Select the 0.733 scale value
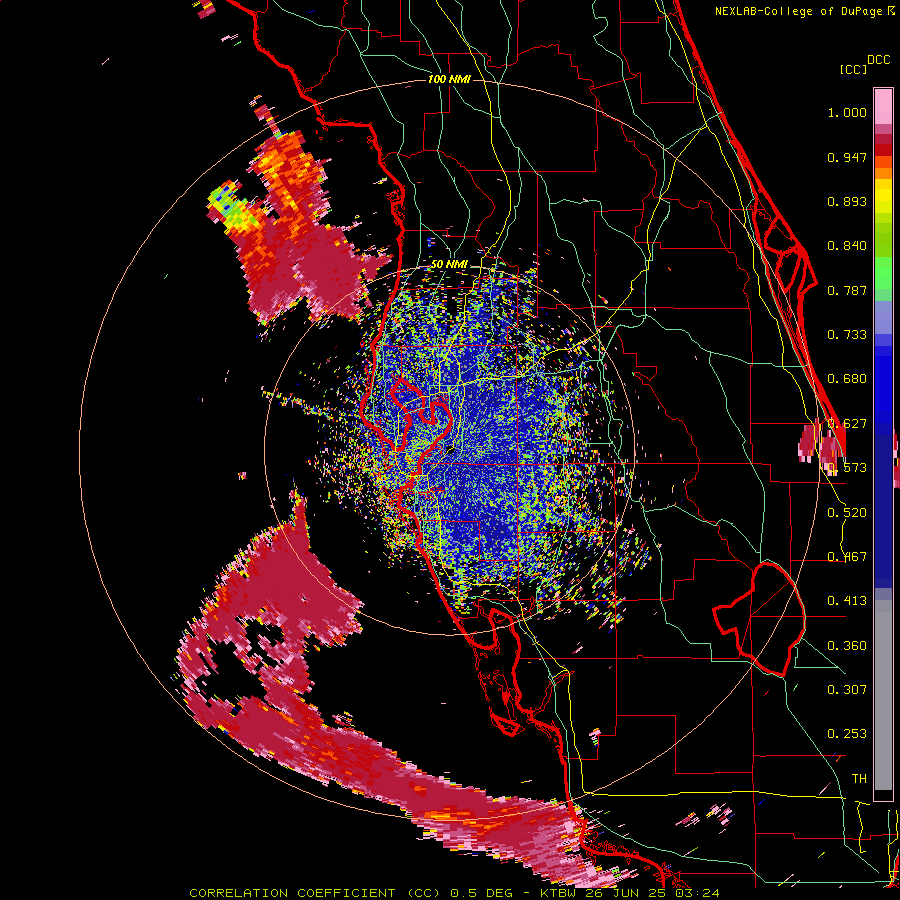Viewport: 900px width, 900px height. tap(847, 335)
